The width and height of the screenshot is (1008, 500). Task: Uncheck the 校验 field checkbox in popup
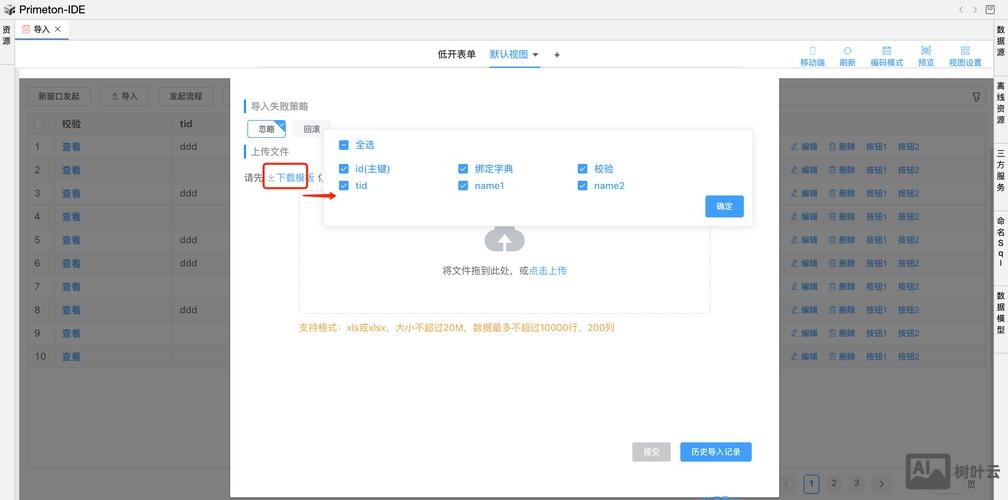pyautogui.click(x=582, y=169)
